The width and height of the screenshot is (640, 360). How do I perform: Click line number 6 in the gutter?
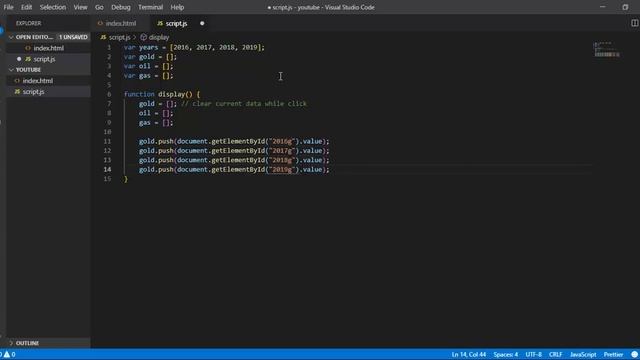(109, 94)
